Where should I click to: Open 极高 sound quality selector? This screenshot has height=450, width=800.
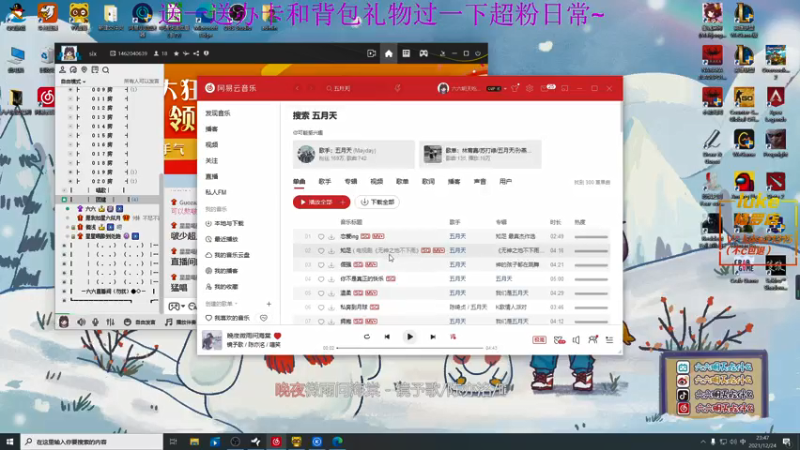[539, 340]
